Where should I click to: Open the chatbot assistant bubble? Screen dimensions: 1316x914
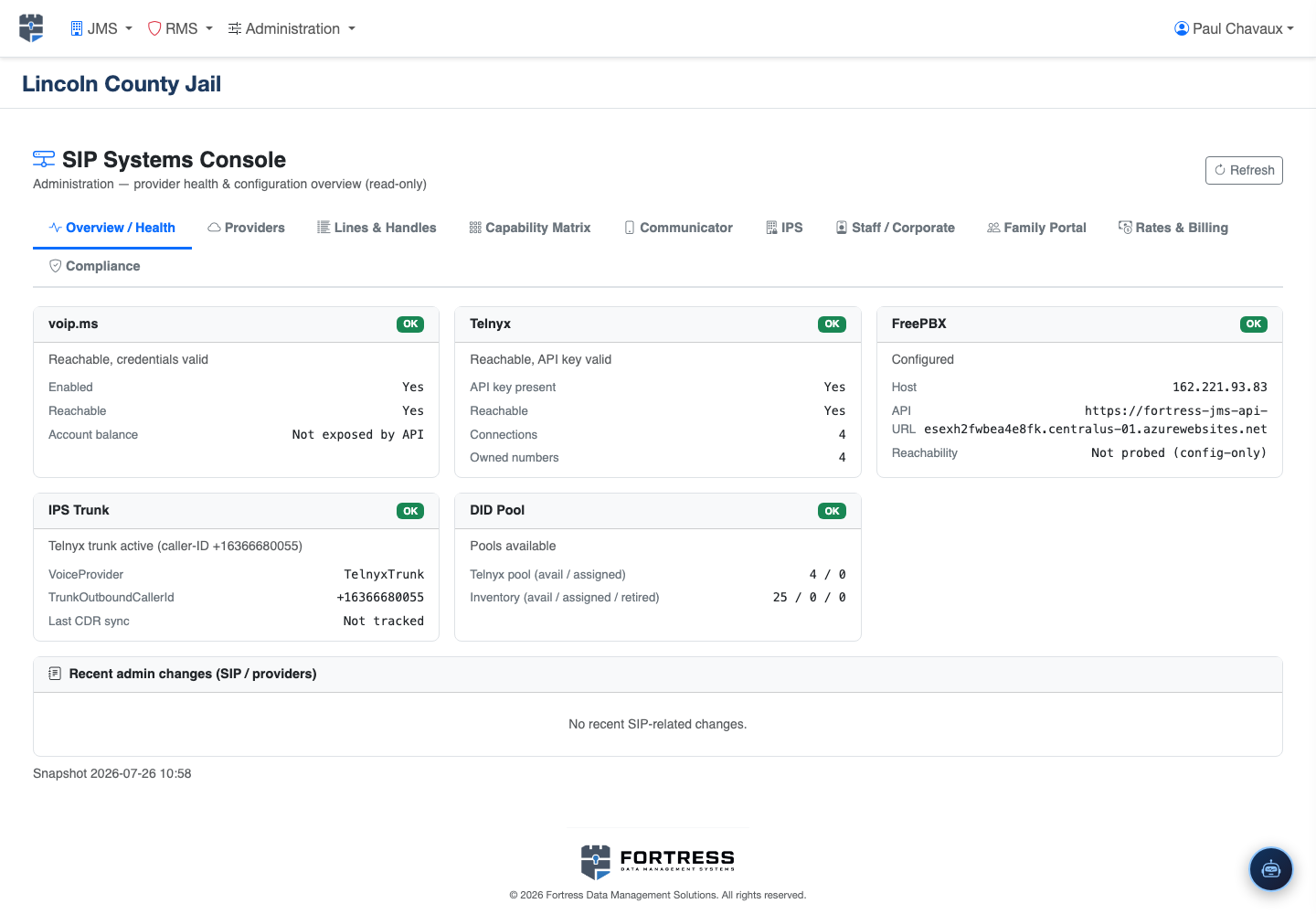coord(1271,869)
